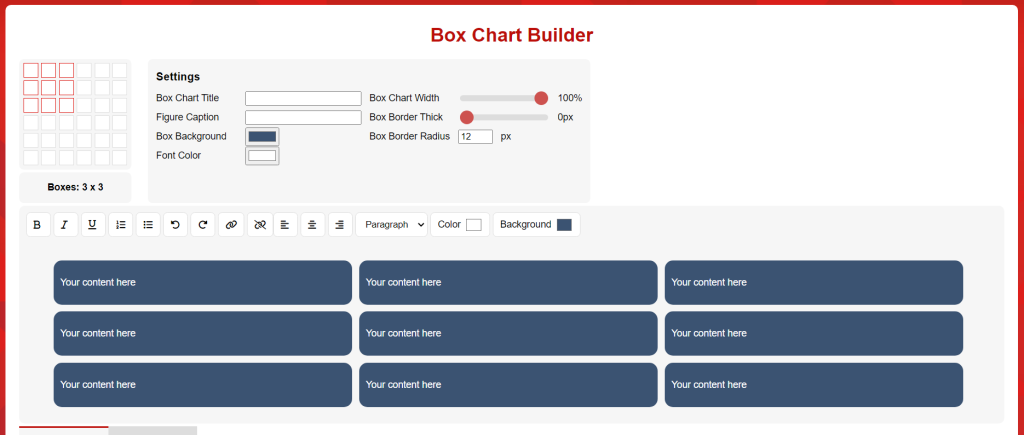This screenshot has width=1024, height=435.
Task: Click the Box Border Thick slider handle
Action: point(466,118)
